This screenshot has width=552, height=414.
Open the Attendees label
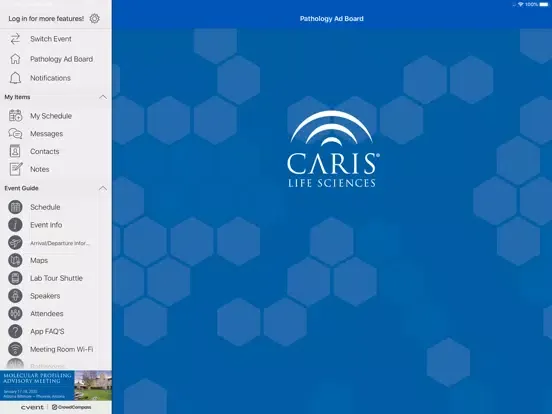(x=47, y=314)
